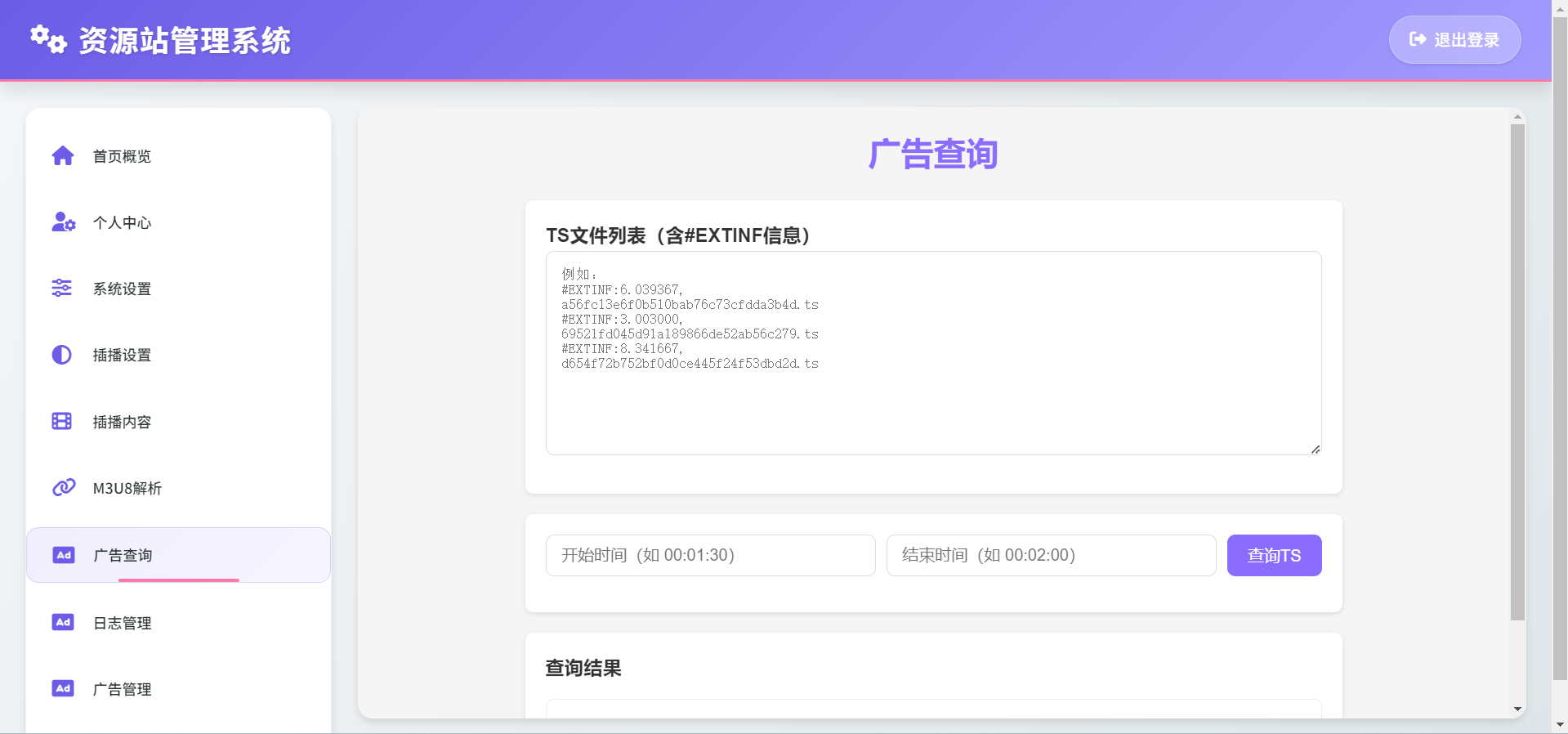Click the textarea resize handle corner
Viewport: 1568px width, 734px height.
1315,449
